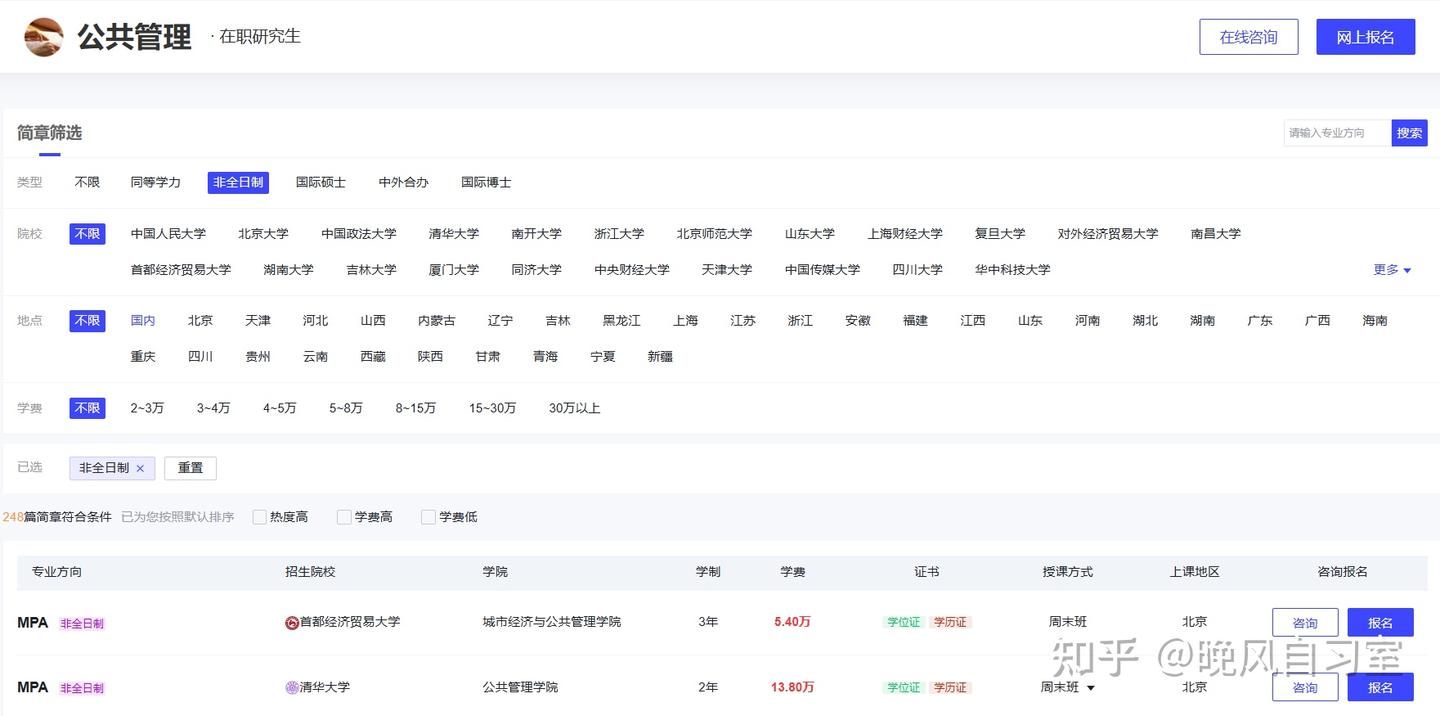Click the 在线咨询 button

click(x=1249, y=37)
